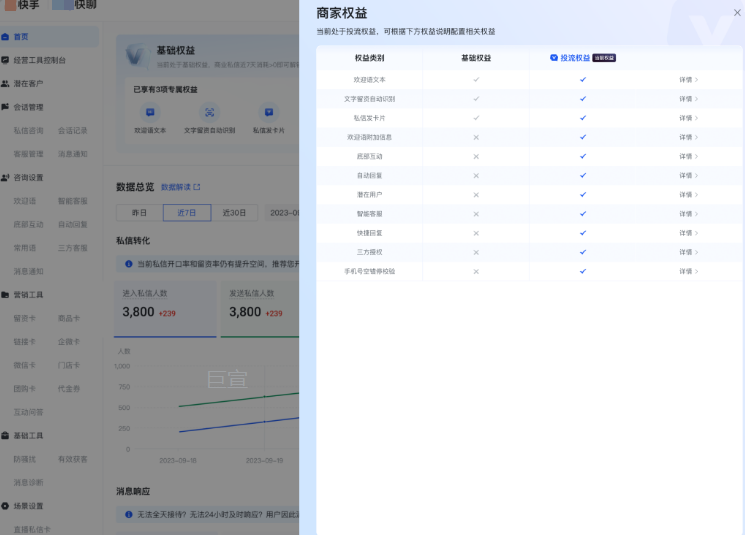Open 防骚扰 under 基础工具
Screen dimensions: 745x535
(x=25, y=459)
